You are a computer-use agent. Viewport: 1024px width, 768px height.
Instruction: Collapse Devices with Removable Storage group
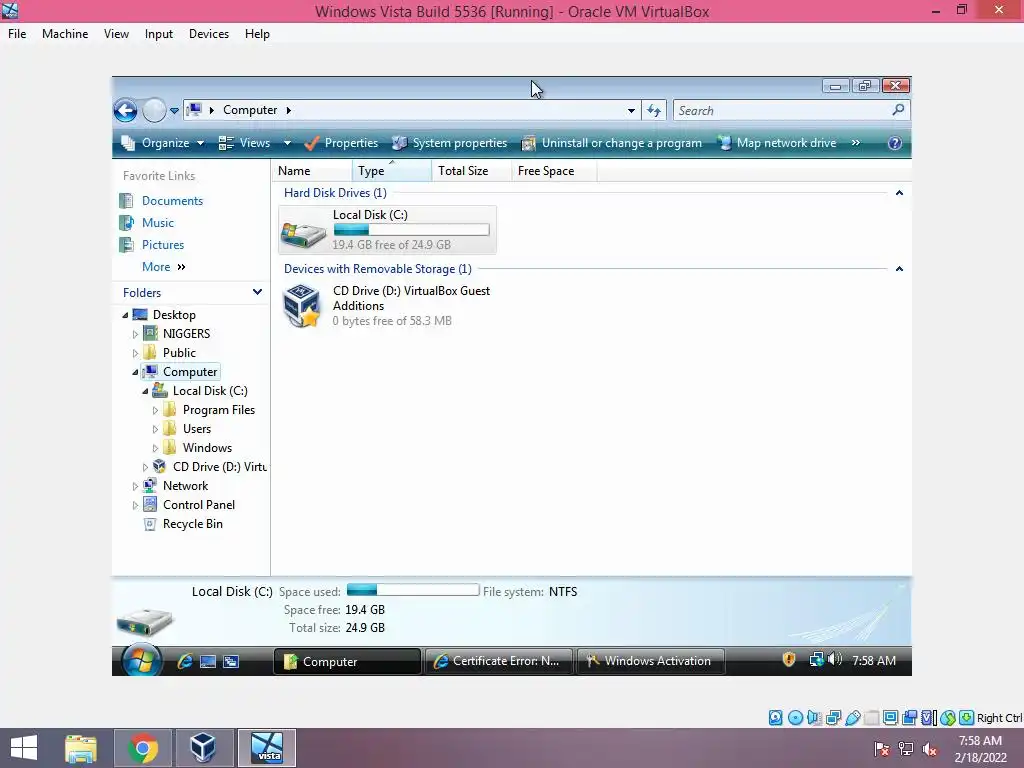point(899,268)
